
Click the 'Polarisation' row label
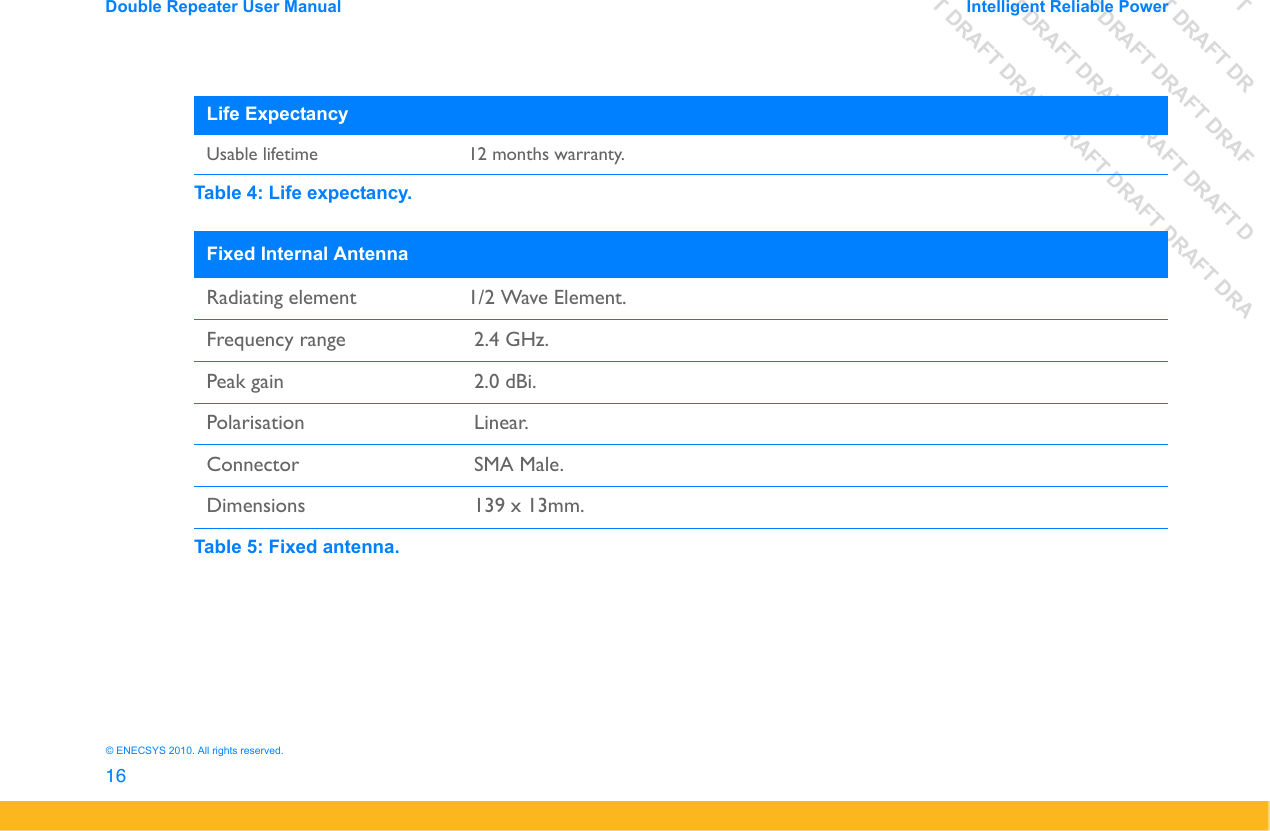[255, 423]
